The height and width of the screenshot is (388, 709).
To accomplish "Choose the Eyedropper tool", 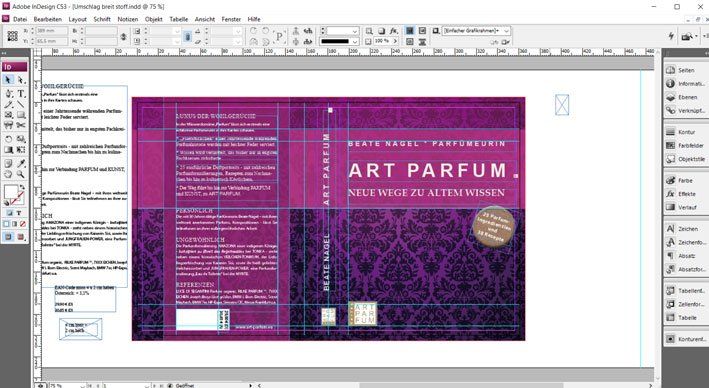I will pyautogui.click(x=21, y=163).
